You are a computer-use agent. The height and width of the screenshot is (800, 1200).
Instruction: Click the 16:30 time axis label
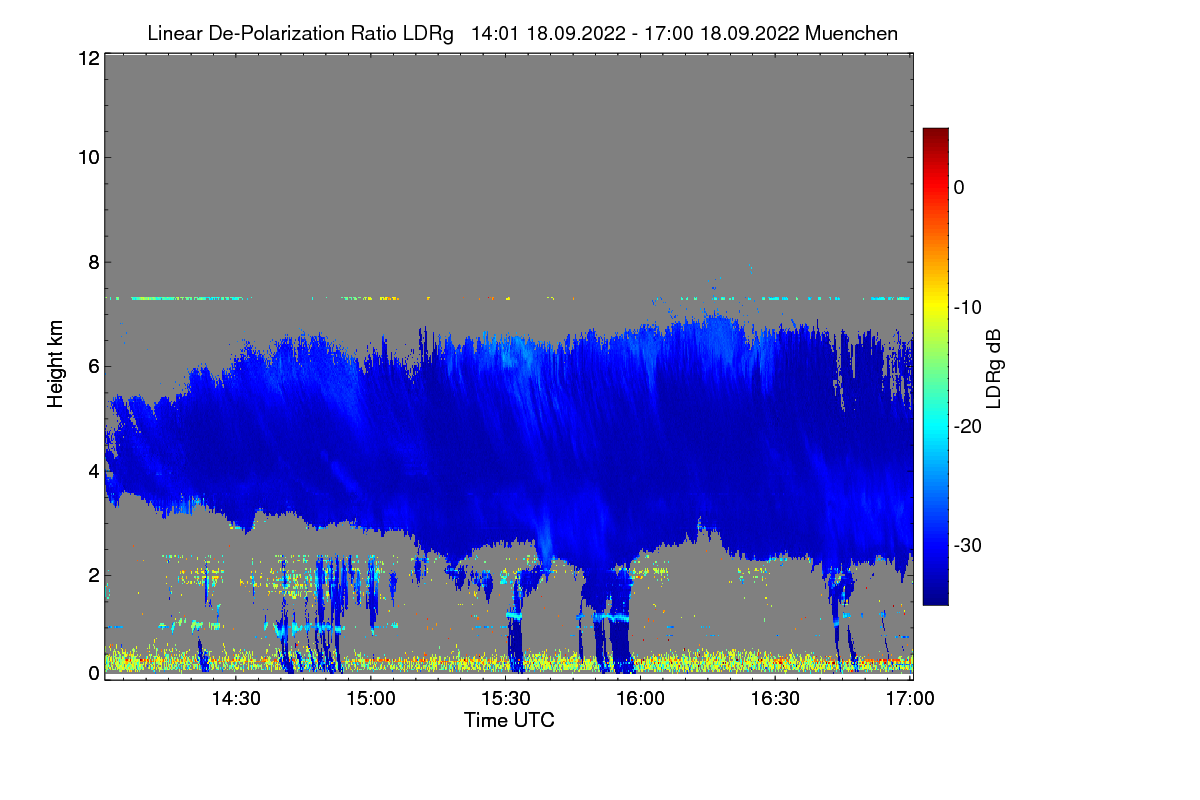pyautogui.click(x=776, y=699)
